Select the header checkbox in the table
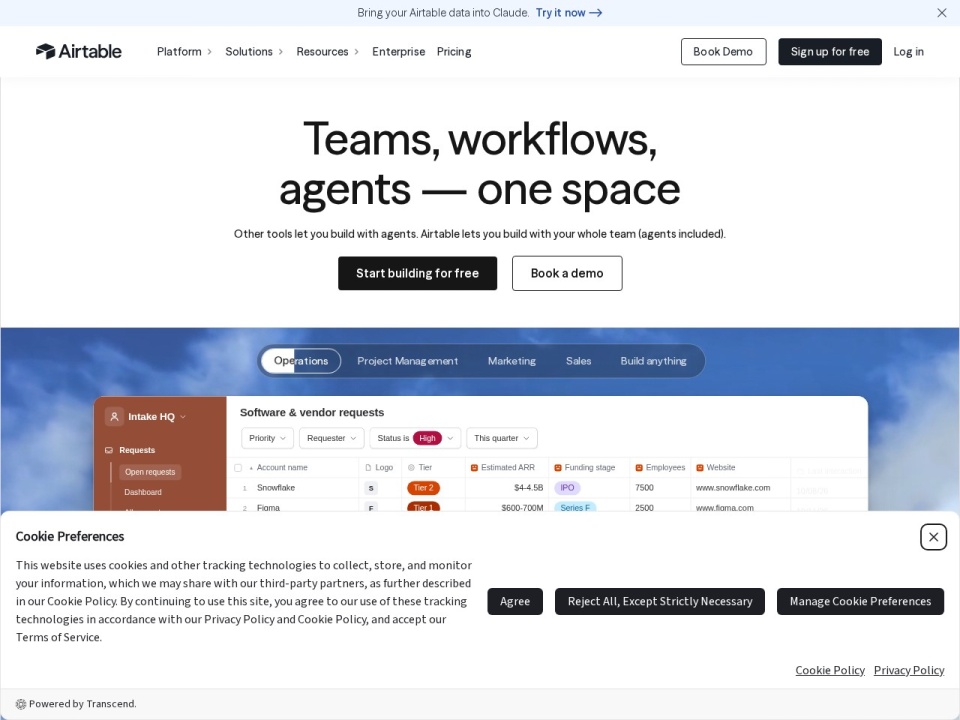960x720 pixels. 238,468
